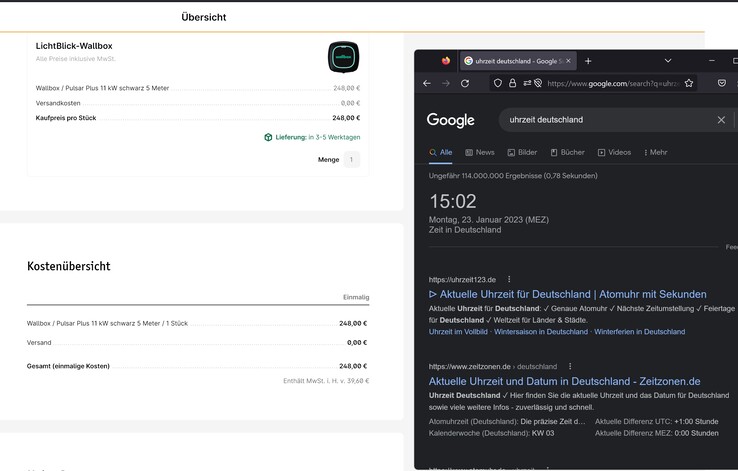Open options menu for uhrzeit123.de result
Viewport: 738px width, 471px height.
pyautogui.click(x=509, y=279)
